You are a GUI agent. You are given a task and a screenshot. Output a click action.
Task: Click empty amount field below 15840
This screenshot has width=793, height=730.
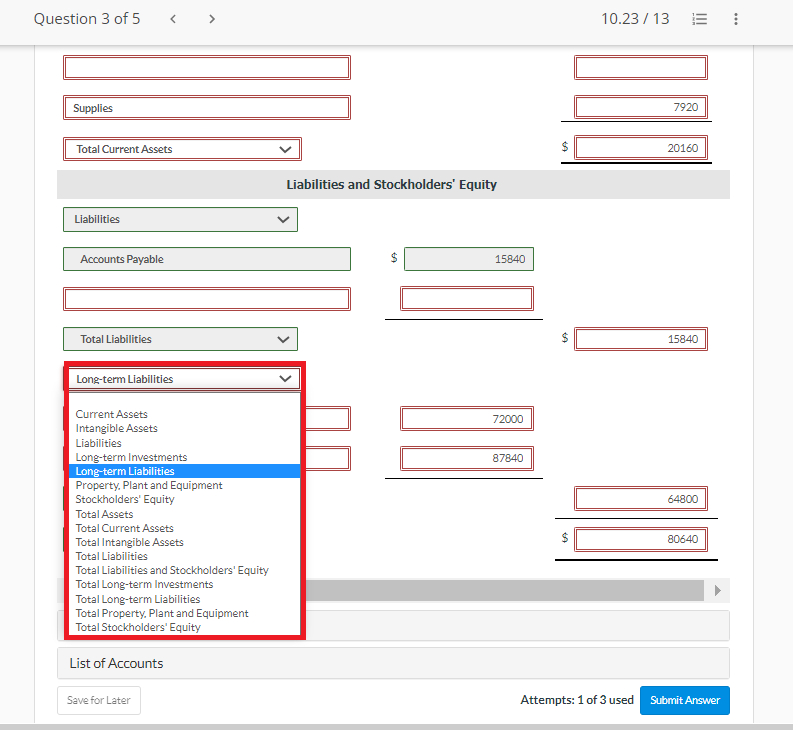(467, 298)
